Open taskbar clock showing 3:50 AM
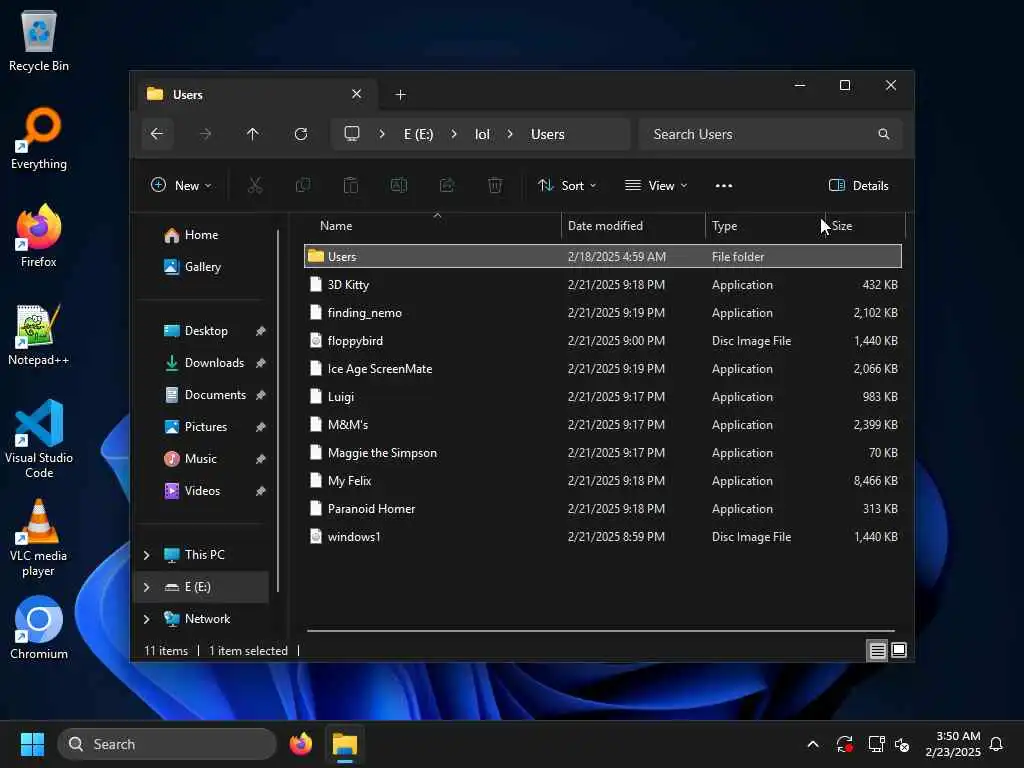The height and width of the screenshot is (768, 1024). [953, 744]
